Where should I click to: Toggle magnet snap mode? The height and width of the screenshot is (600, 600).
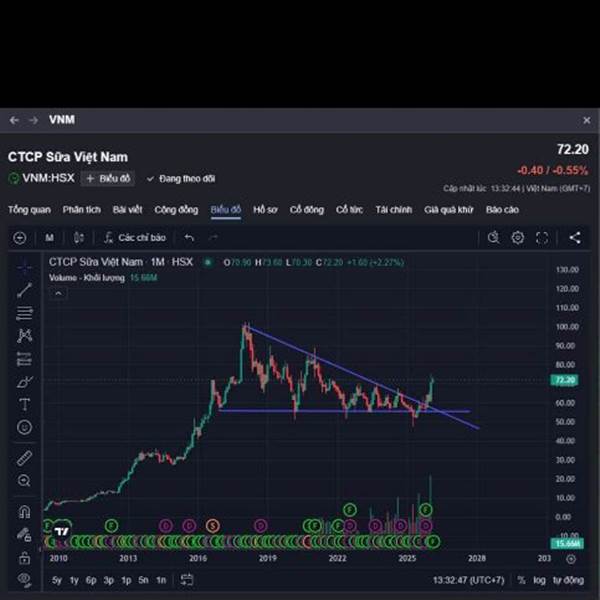tap(25, 512)
